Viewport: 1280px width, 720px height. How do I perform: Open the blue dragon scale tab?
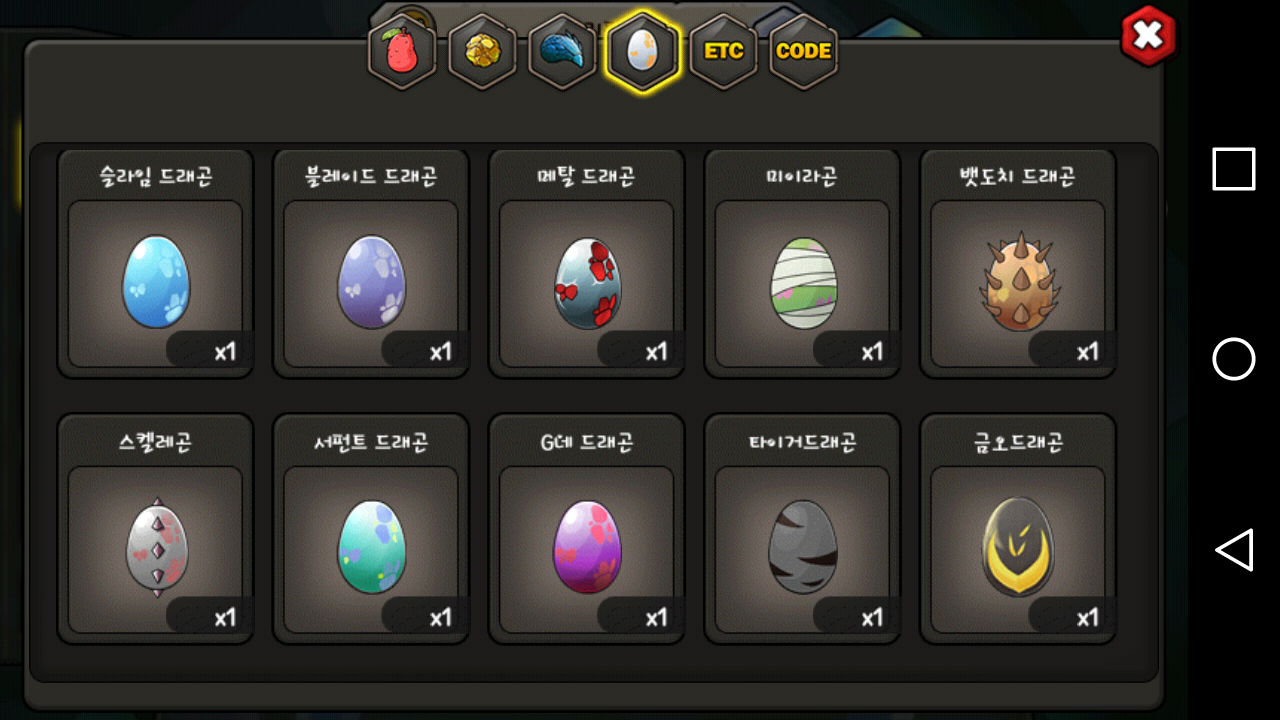(x=562, y=51)
